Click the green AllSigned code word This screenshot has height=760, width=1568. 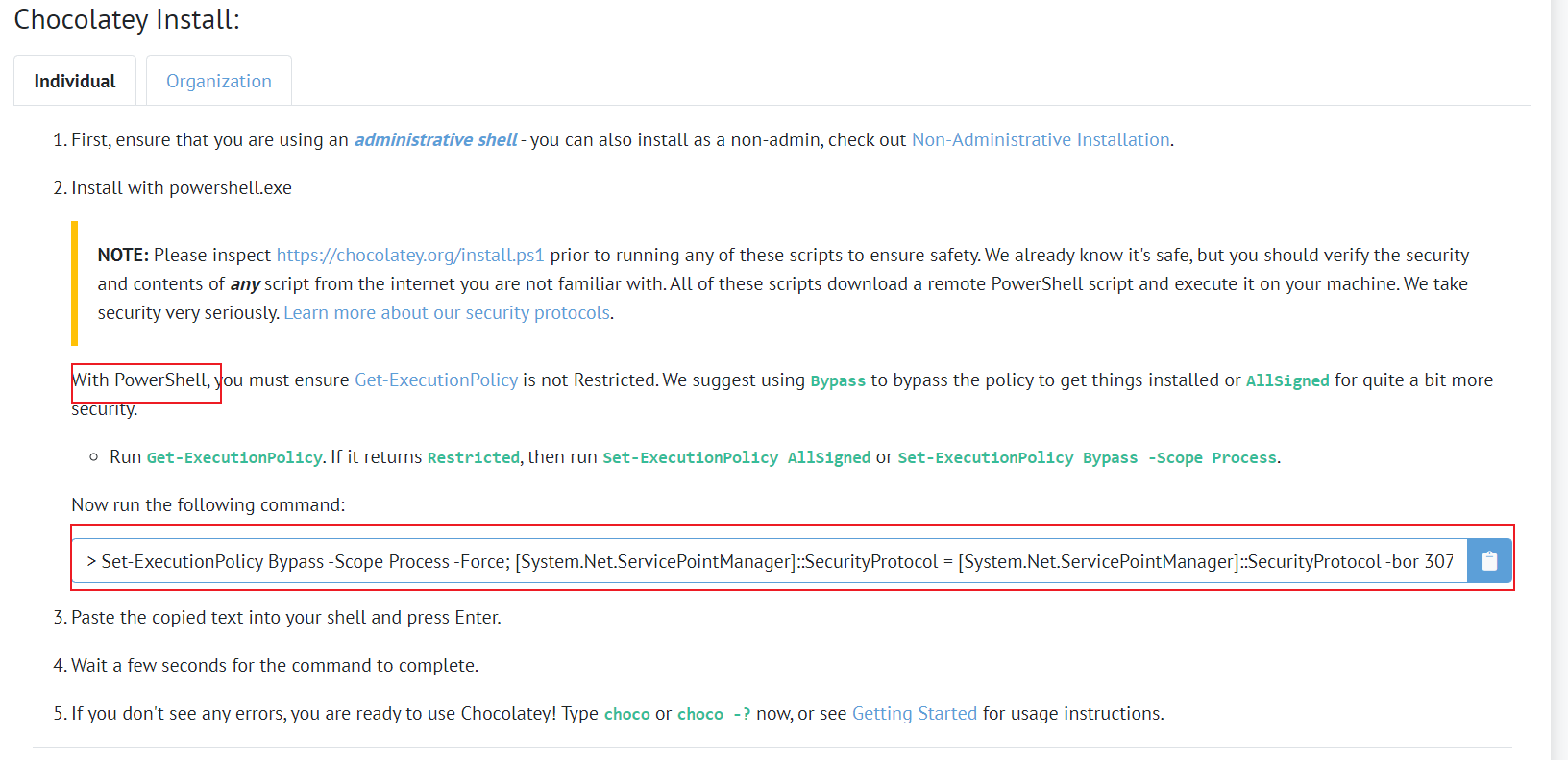1287,381
